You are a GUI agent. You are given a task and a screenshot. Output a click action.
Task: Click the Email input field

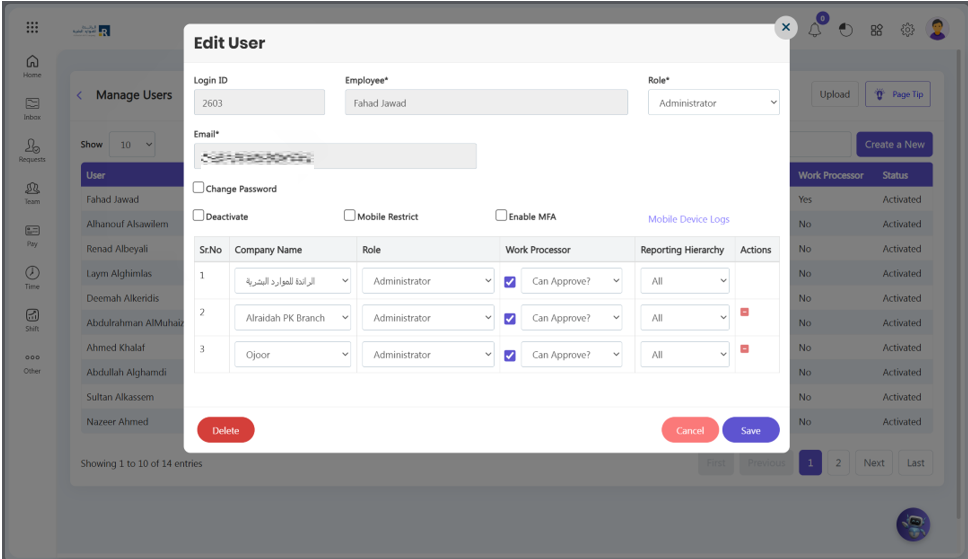coord(335,156)
